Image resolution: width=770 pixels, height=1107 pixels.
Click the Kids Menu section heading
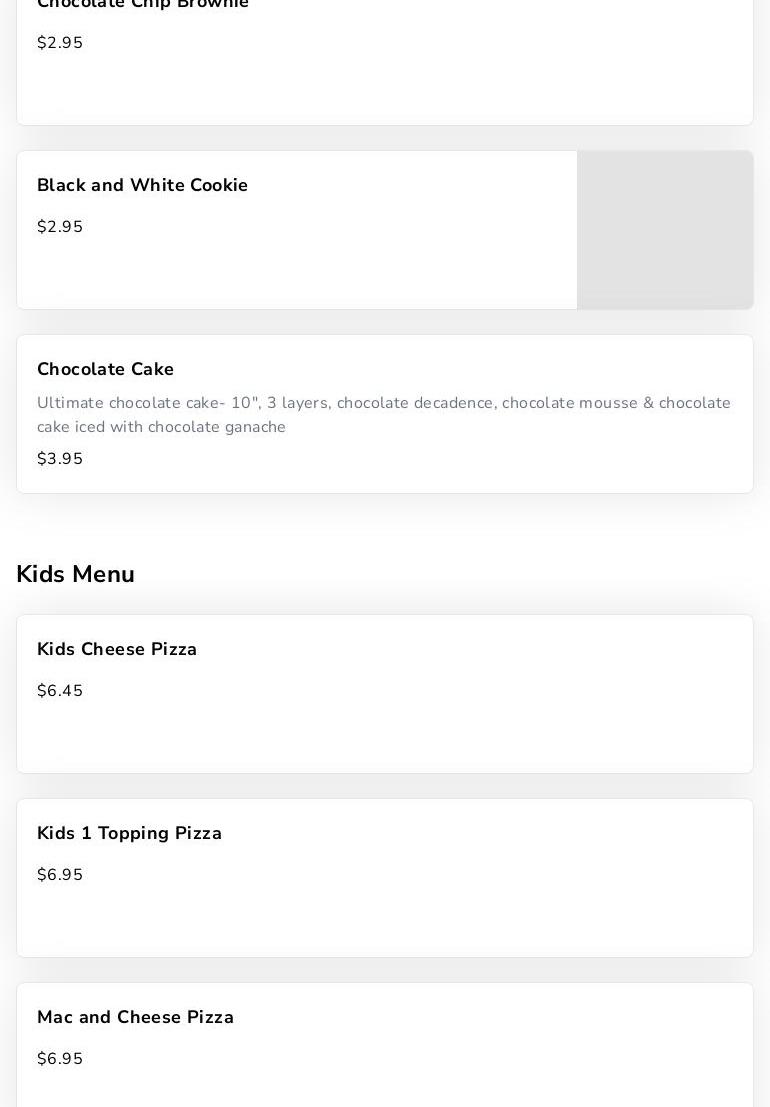75,575
